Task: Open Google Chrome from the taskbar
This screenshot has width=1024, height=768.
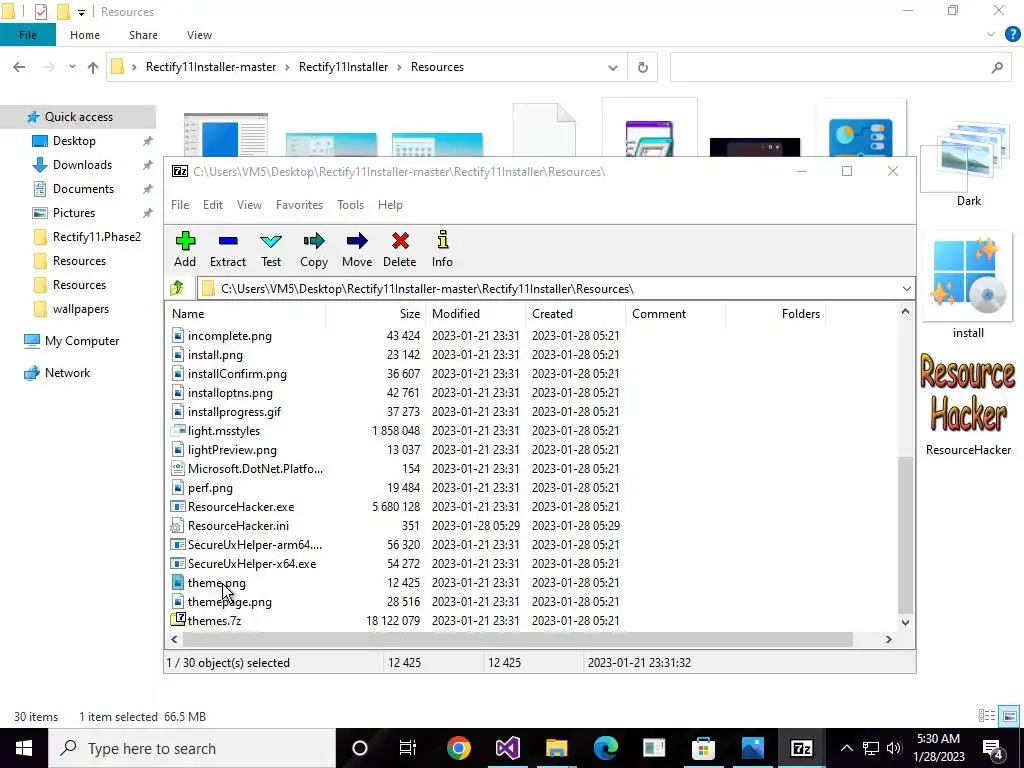Action: point(458,748)
